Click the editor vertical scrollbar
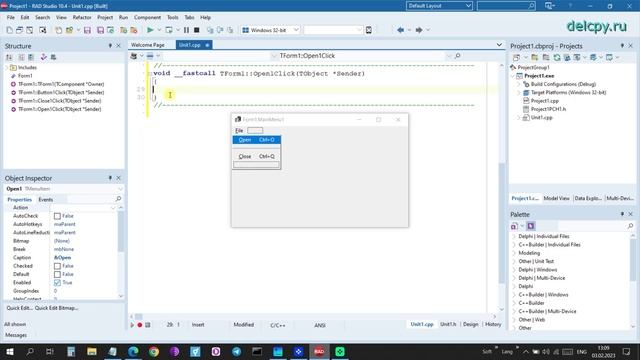The image size is (640, 360). pos(502,188)
